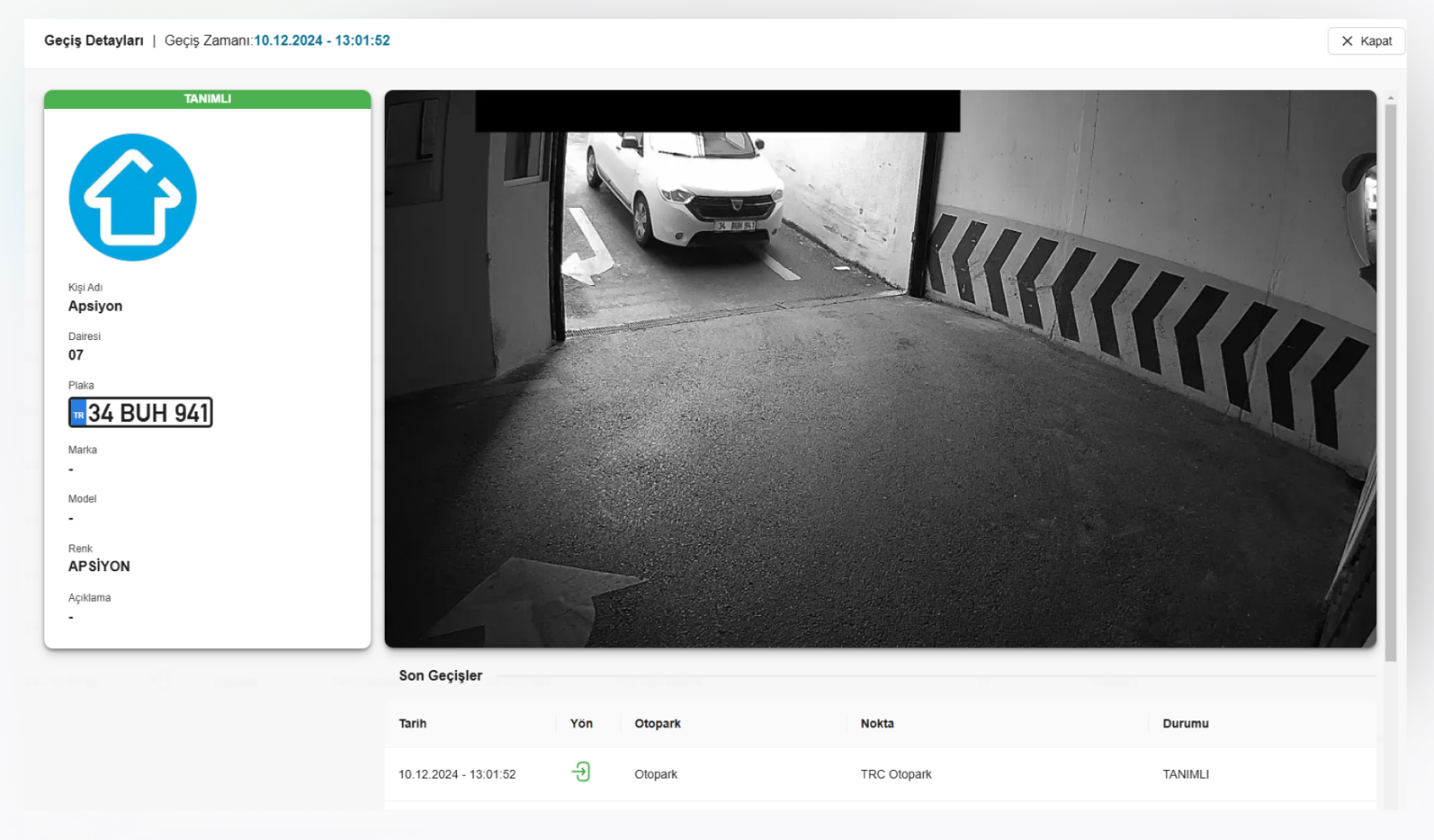Click the Son Geçişler section title
This screenshot has height=840, width=1434.
(x=441, y=675)
